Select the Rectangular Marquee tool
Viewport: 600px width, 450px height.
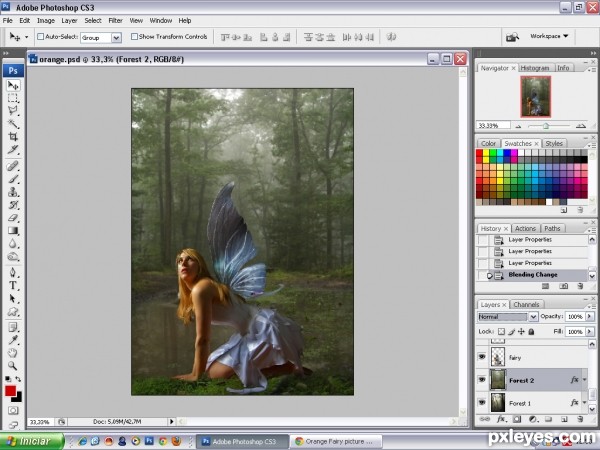[13, 98]
